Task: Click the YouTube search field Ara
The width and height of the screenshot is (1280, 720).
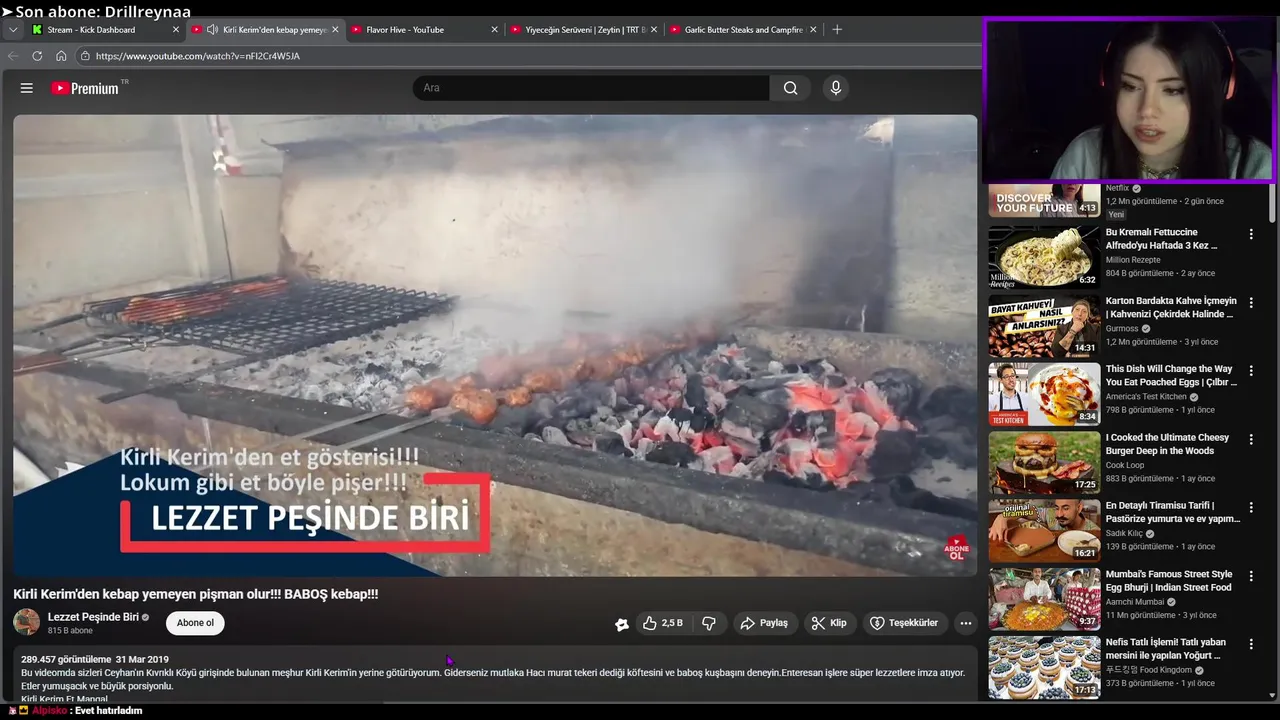Action: point(591,88)
